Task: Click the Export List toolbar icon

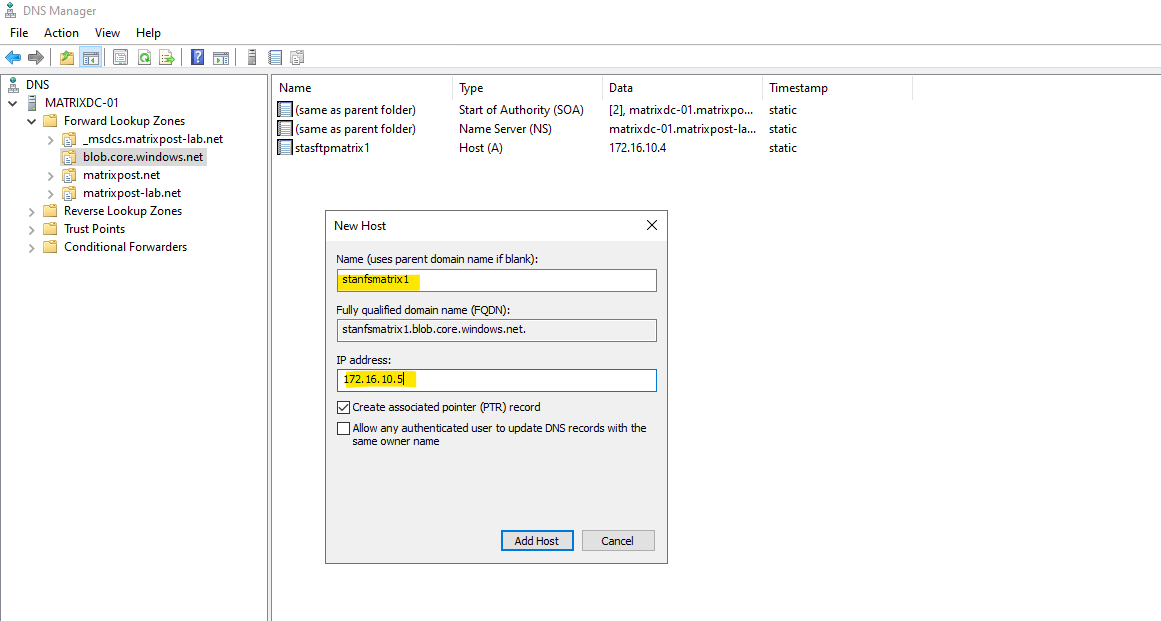Action: pos(167,58)
